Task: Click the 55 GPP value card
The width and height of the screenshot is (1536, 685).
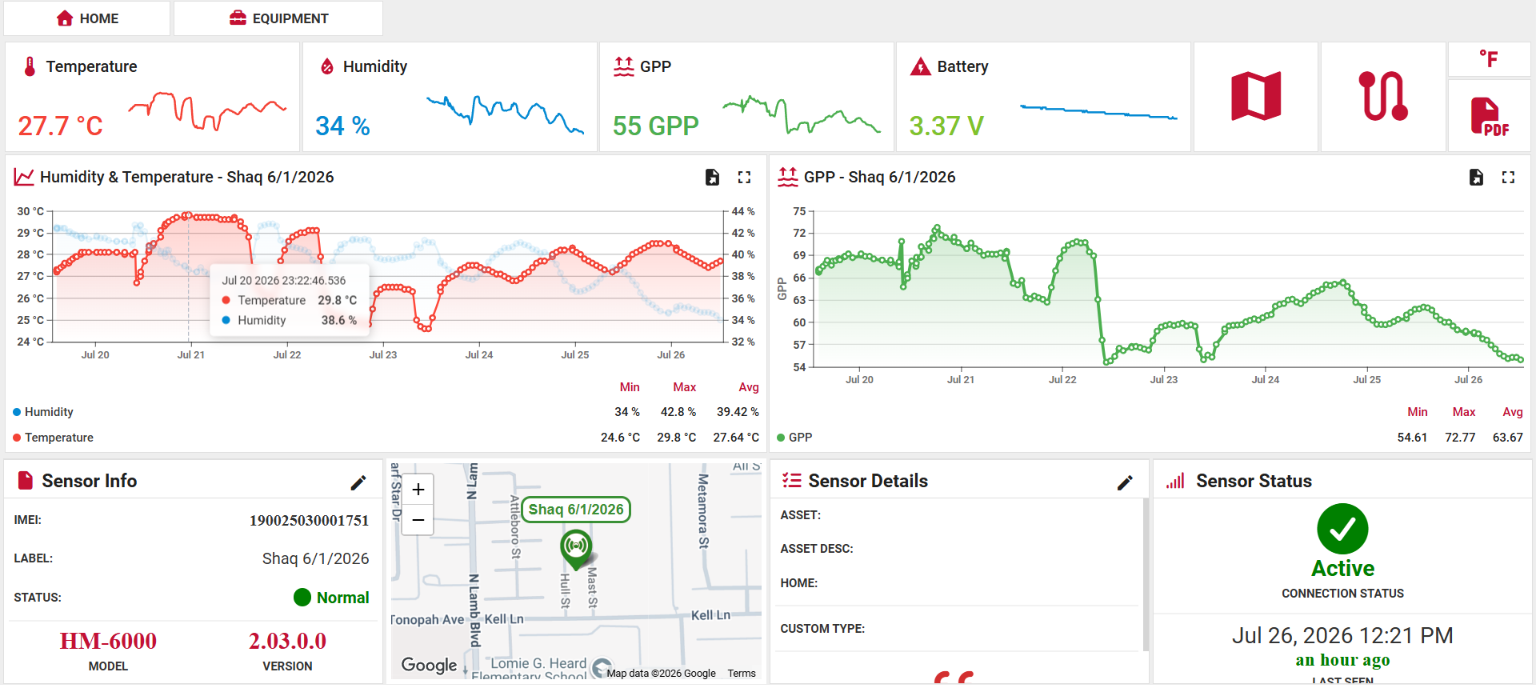Action: [746, 97]
